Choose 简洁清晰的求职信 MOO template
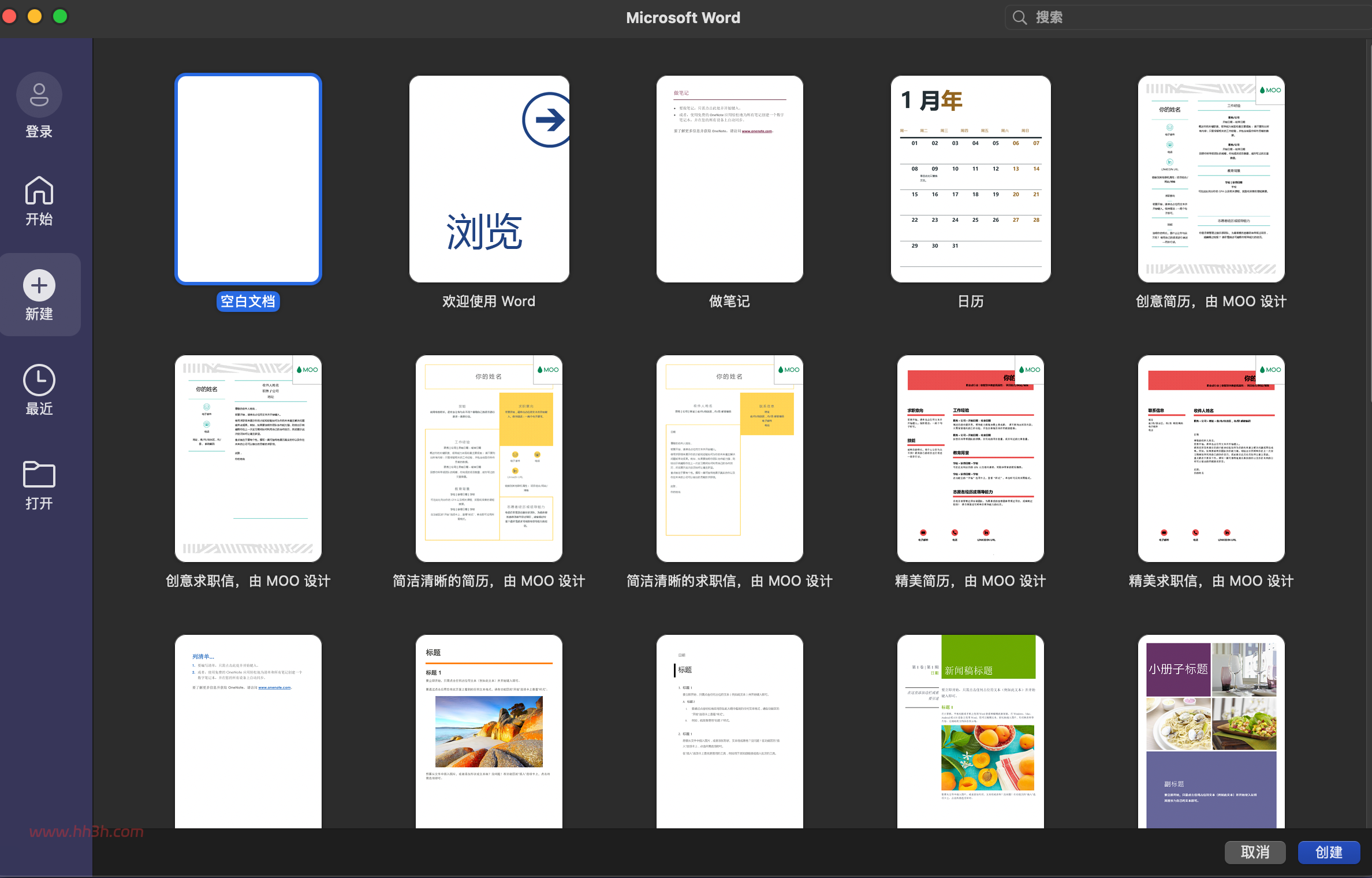Viewport: 1372px width, 878px height. click(730, 459)
